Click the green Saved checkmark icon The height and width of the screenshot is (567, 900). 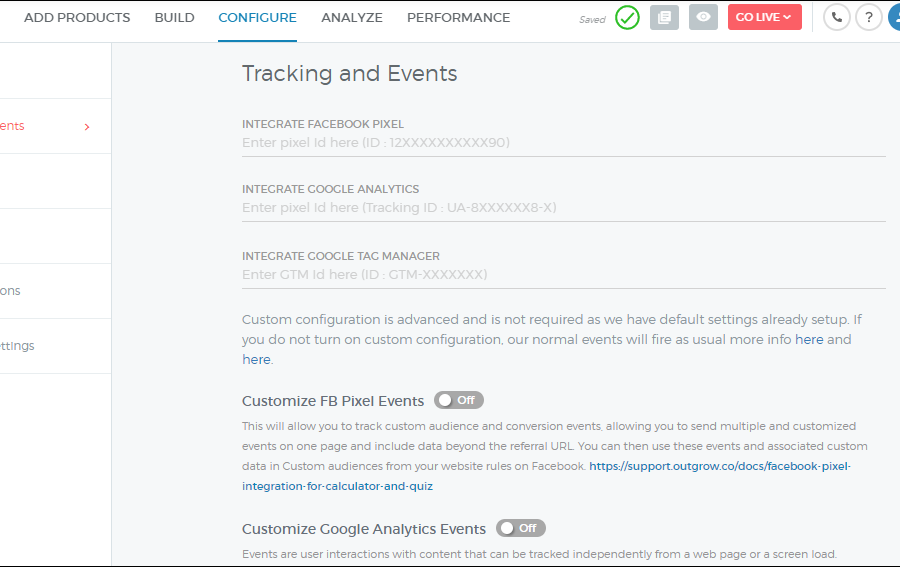click(x=627, y=18)
